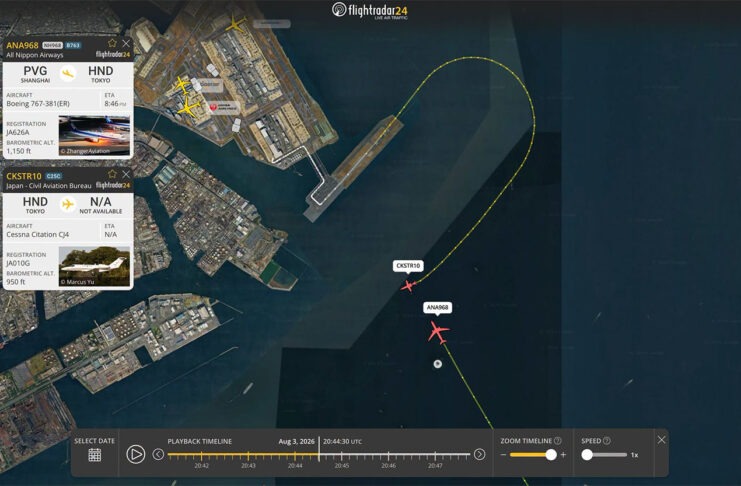Screen dimensions: 741x486
Task: Select the yellow aircraft at the terminal top
Action: click(x=235, y=24)
